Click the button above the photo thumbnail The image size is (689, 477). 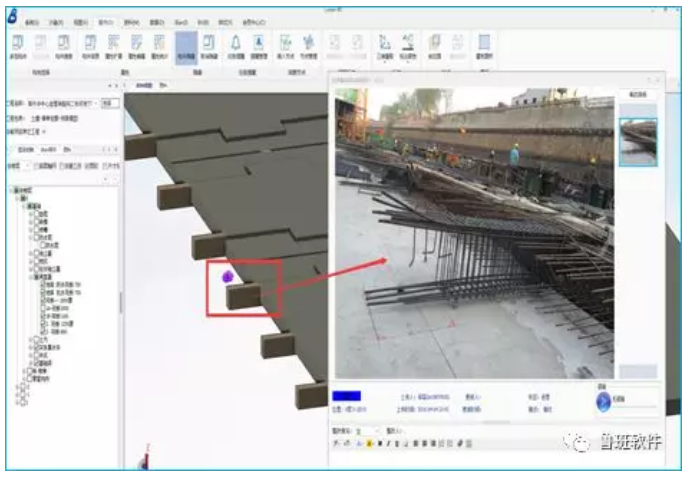tap(638, 94)
